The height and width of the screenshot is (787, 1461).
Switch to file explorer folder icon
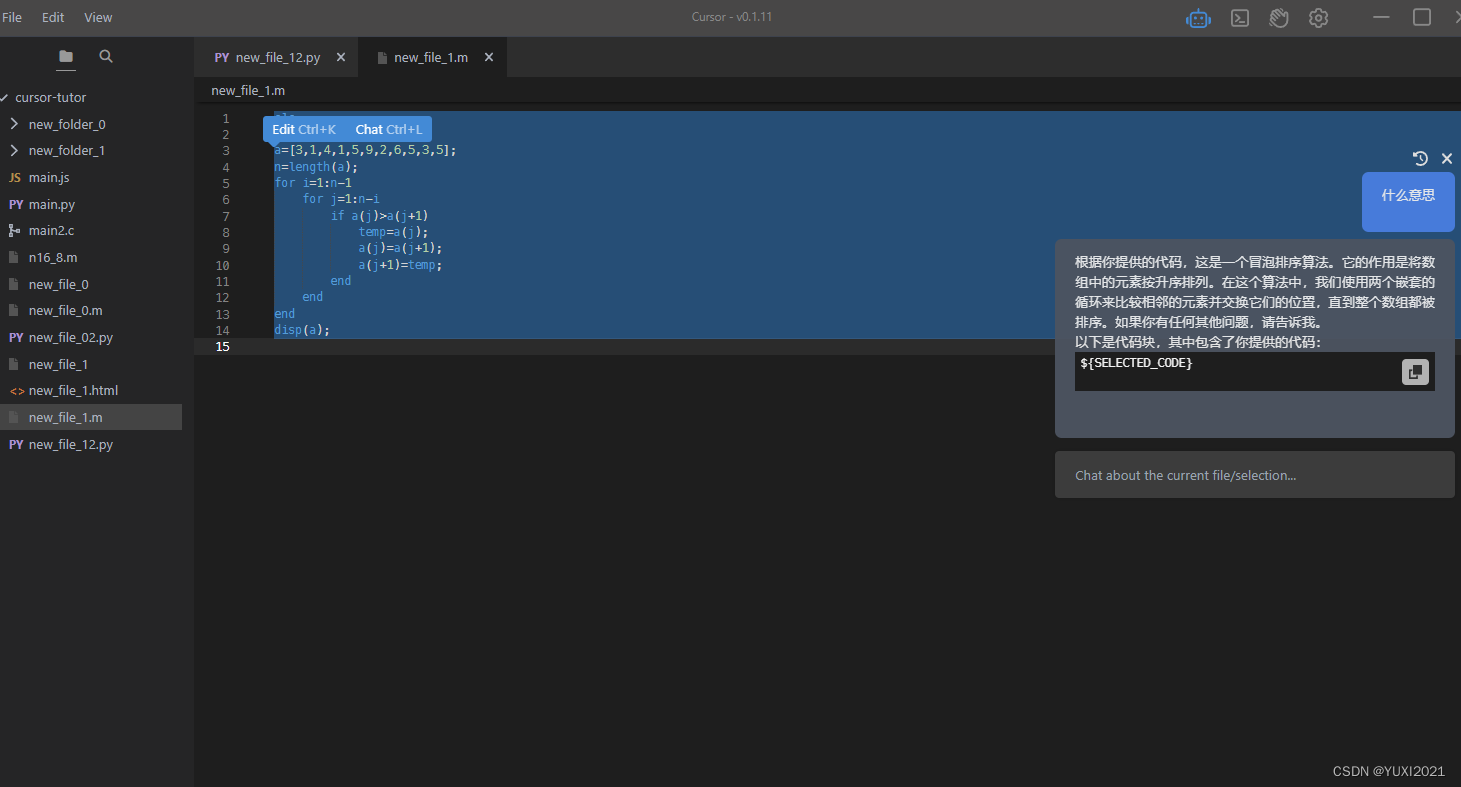66,57
